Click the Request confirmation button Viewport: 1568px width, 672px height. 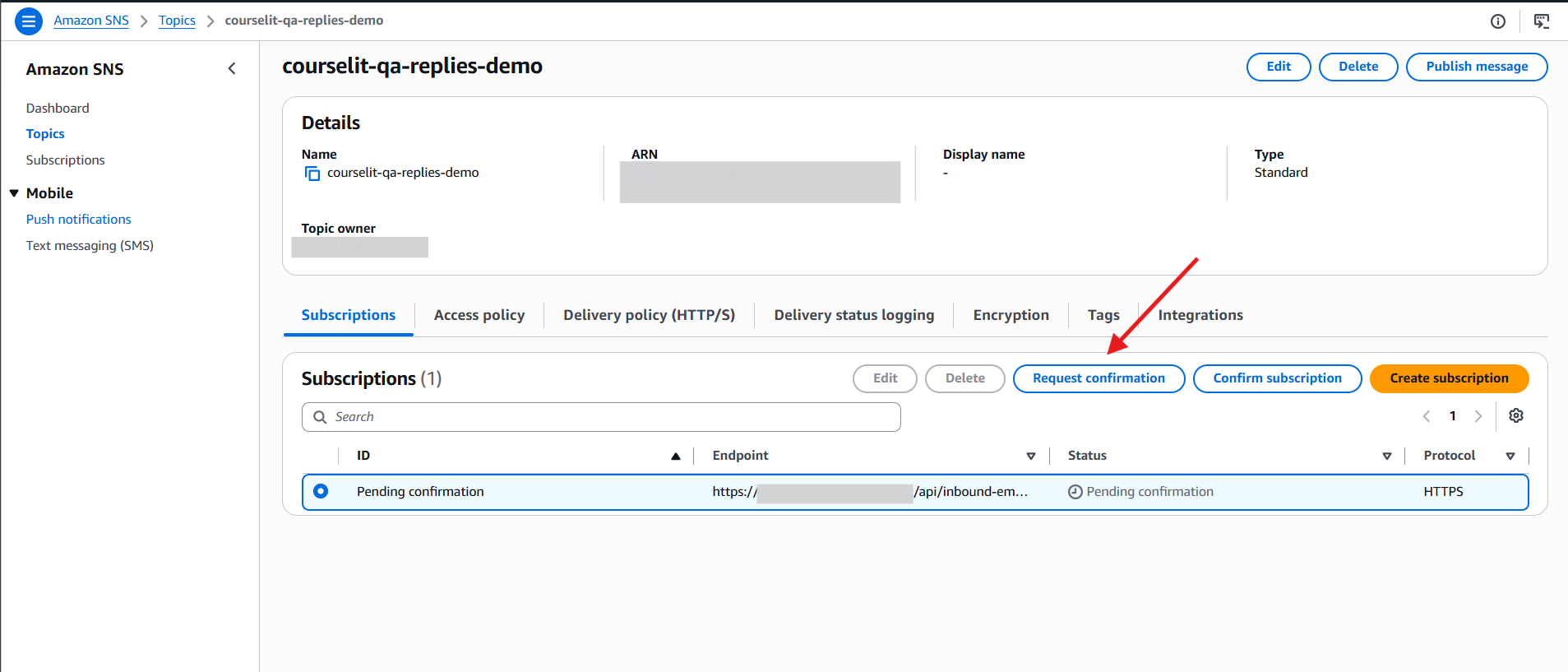coord(1099,378)
